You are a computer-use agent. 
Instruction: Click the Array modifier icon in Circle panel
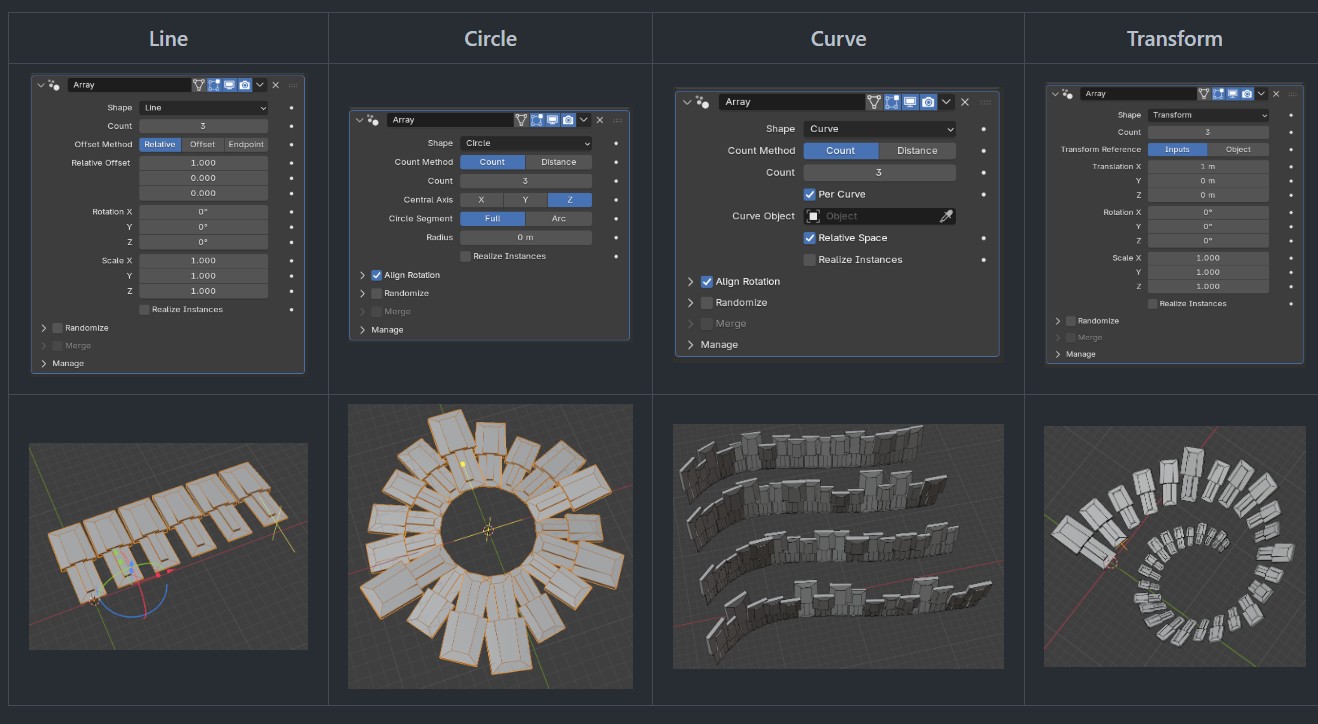372,120
